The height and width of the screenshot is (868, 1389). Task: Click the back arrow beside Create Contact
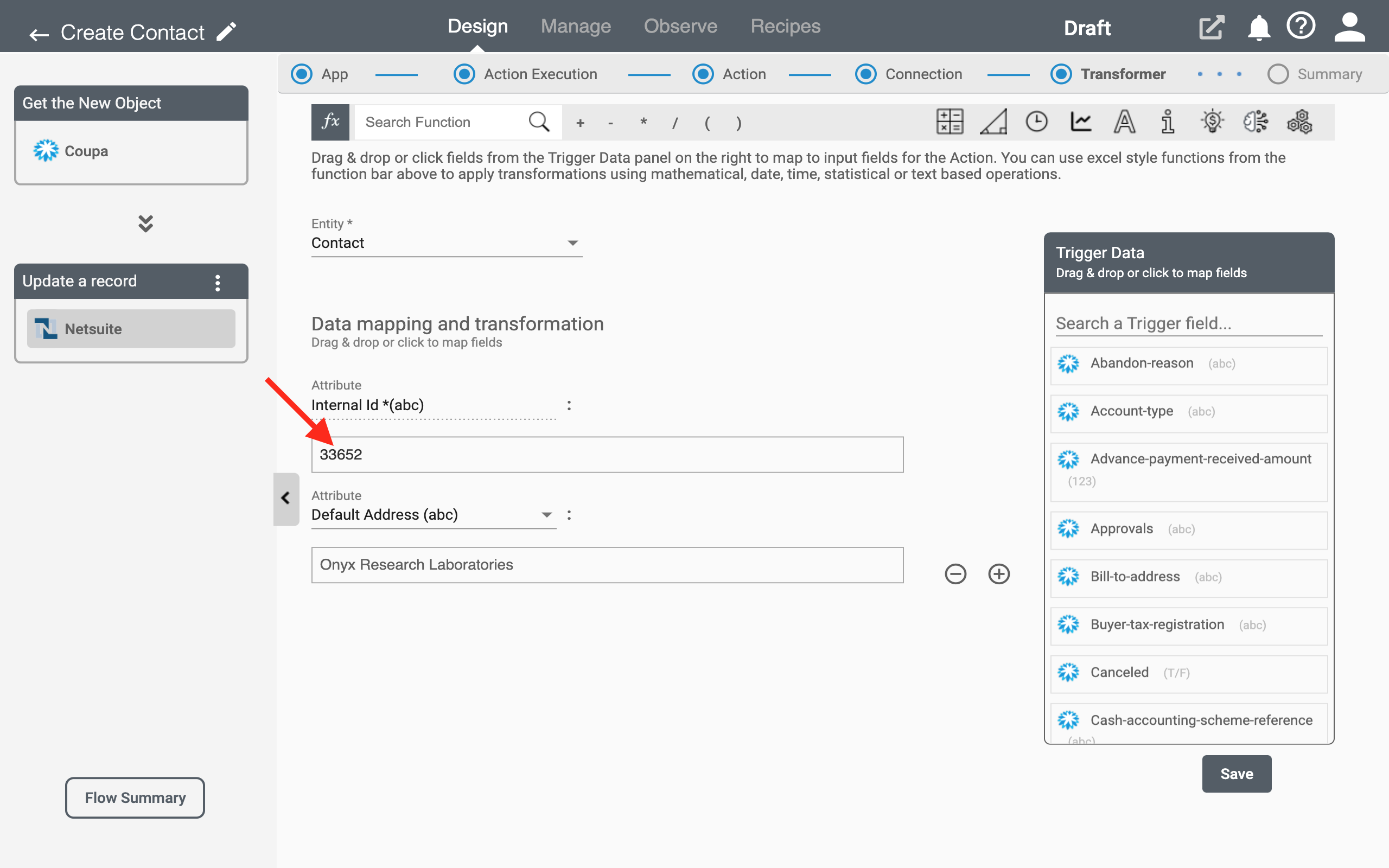pos(39,34)
